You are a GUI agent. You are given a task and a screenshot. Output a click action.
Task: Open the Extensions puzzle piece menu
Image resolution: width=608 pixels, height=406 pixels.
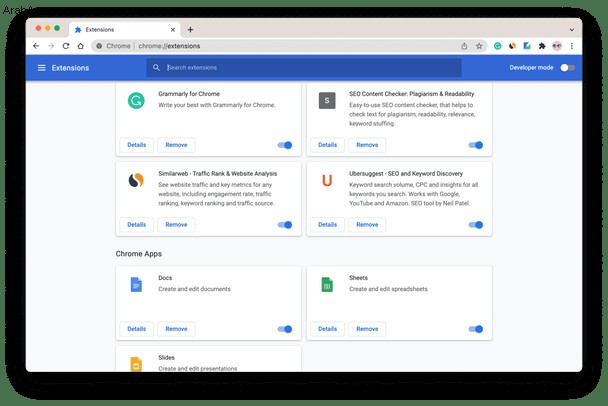[x=542, y=46]
